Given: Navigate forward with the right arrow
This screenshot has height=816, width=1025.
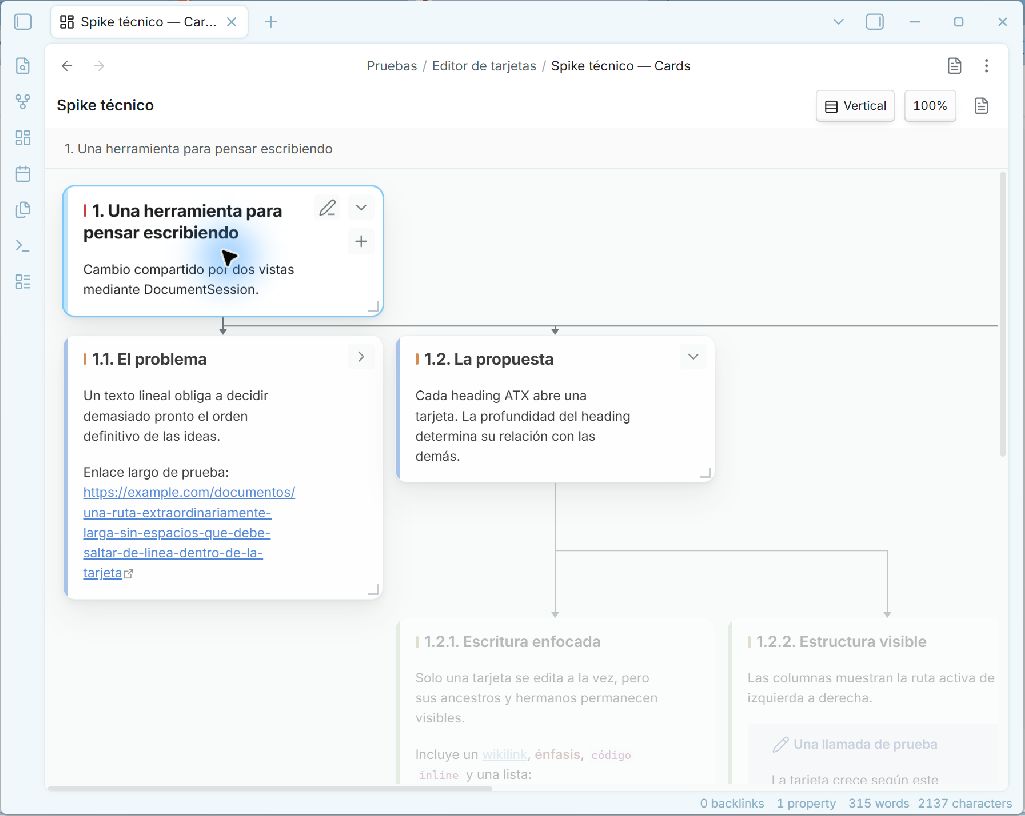Looking at the screenshot, I should pos(99,65).
